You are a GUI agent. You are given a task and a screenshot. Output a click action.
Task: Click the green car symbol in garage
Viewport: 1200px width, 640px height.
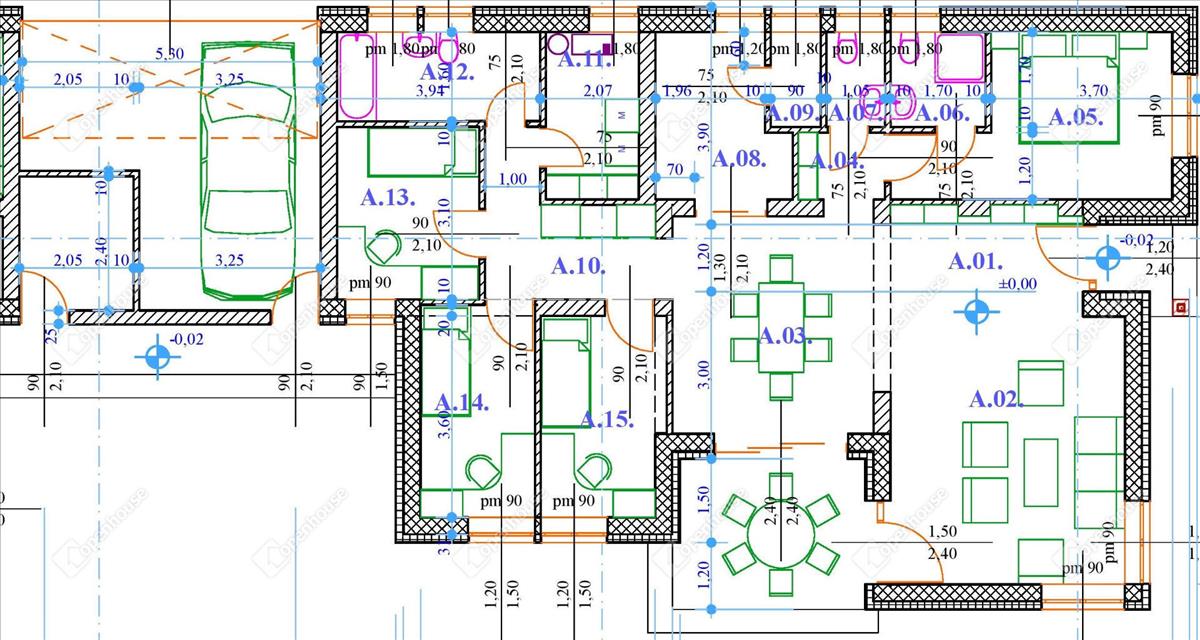[247, 170]
